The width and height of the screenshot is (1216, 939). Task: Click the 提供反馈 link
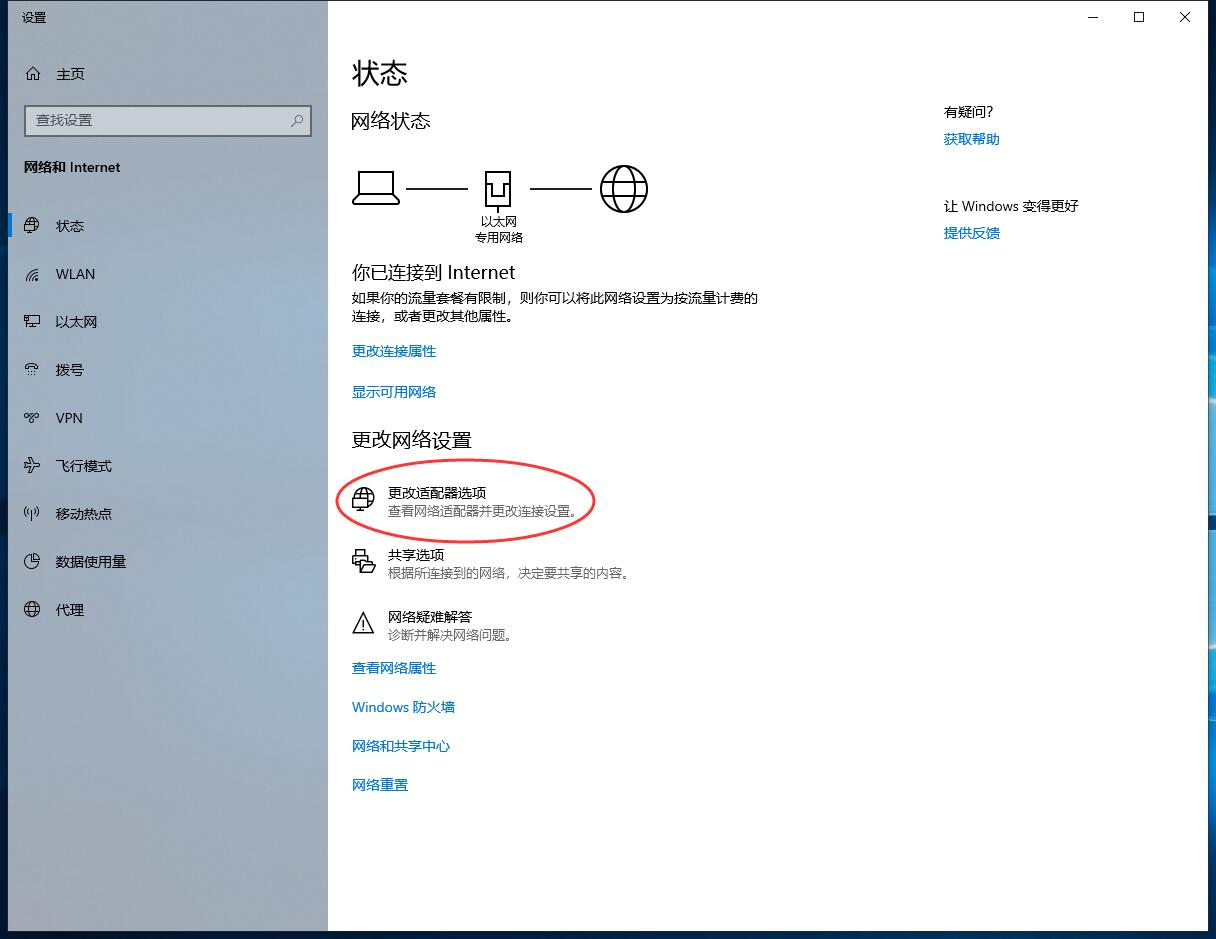point(972,233)
